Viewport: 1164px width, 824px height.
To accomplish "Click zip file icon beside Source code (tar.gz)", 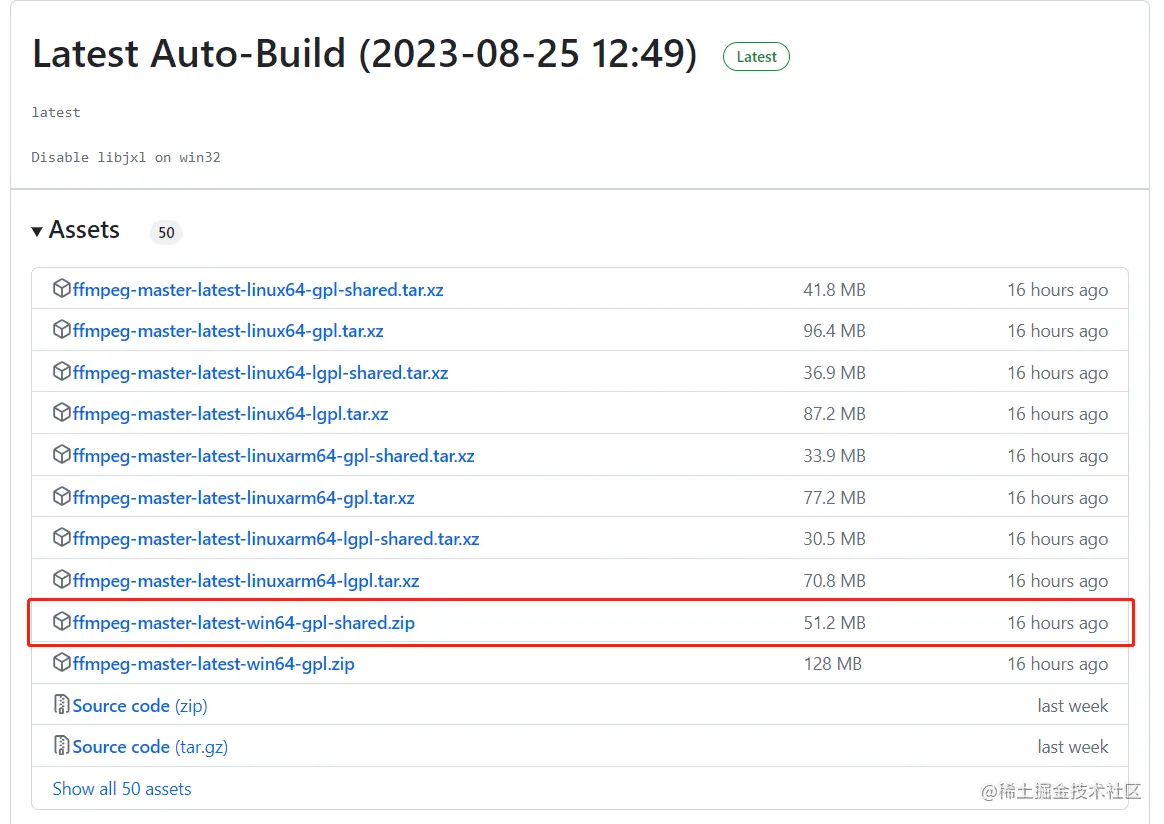I will click(62, 746).
